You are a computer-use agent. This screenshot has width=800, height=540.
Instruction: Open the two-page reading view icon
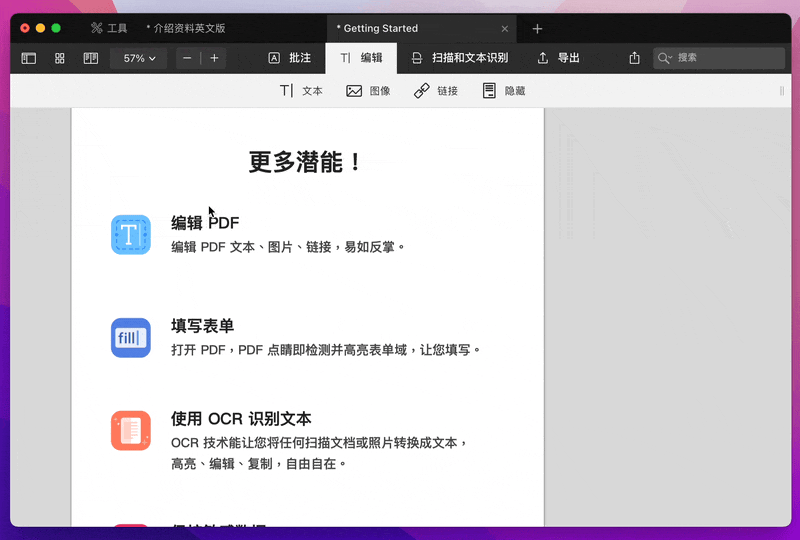tap(91, 59)
